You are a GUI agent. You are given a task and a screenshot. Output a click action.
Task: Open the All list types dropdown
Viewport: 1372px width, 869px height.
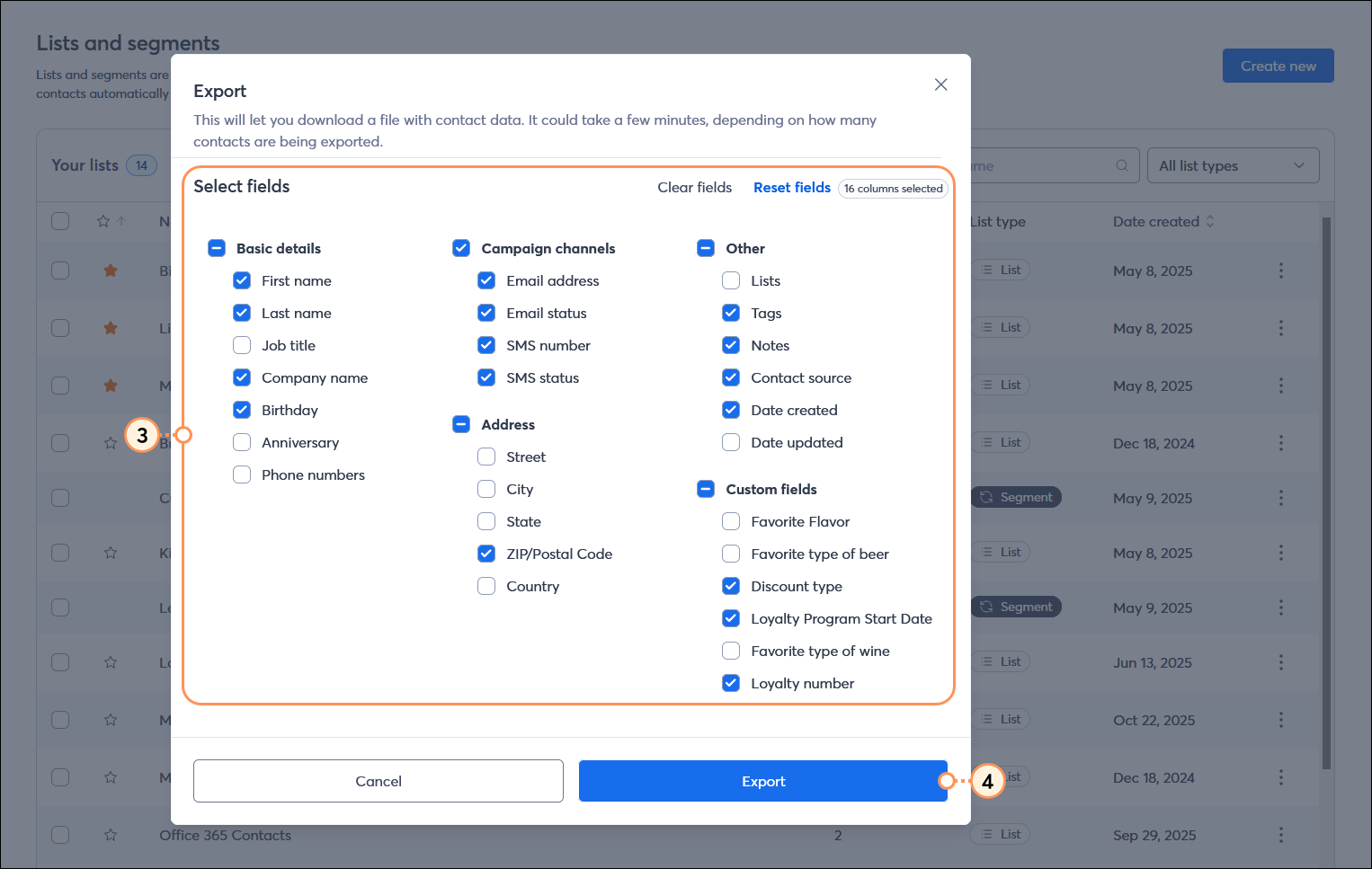pyautogui.click(x=1233, y=165)
